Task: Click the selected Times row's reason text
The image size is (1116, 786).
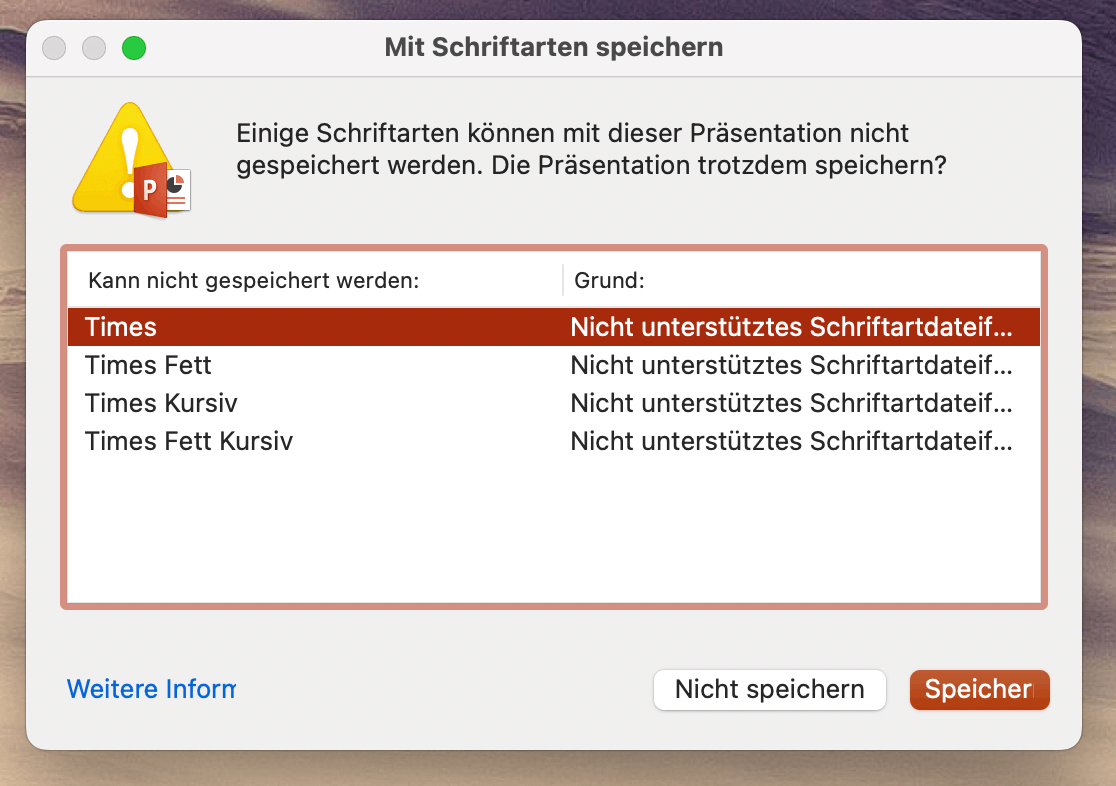Action: pos(791,327)
